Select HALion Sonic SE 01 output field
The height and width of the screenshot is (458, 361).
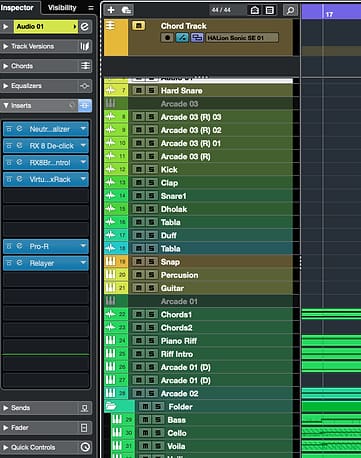(x=242, y=38)
